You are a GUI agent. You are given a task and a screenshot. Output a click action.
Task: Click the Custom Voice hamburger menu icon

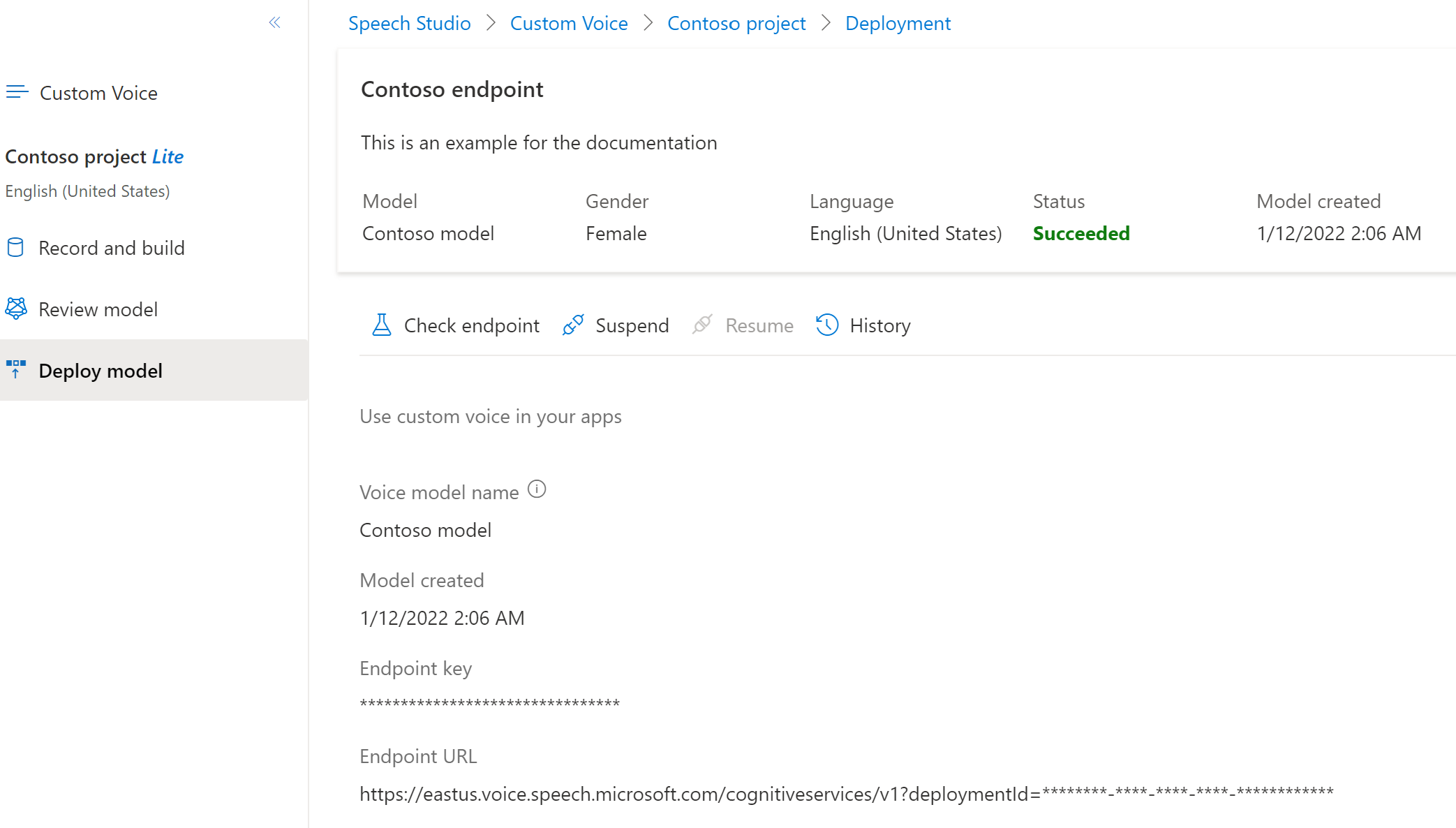point(17,92)
